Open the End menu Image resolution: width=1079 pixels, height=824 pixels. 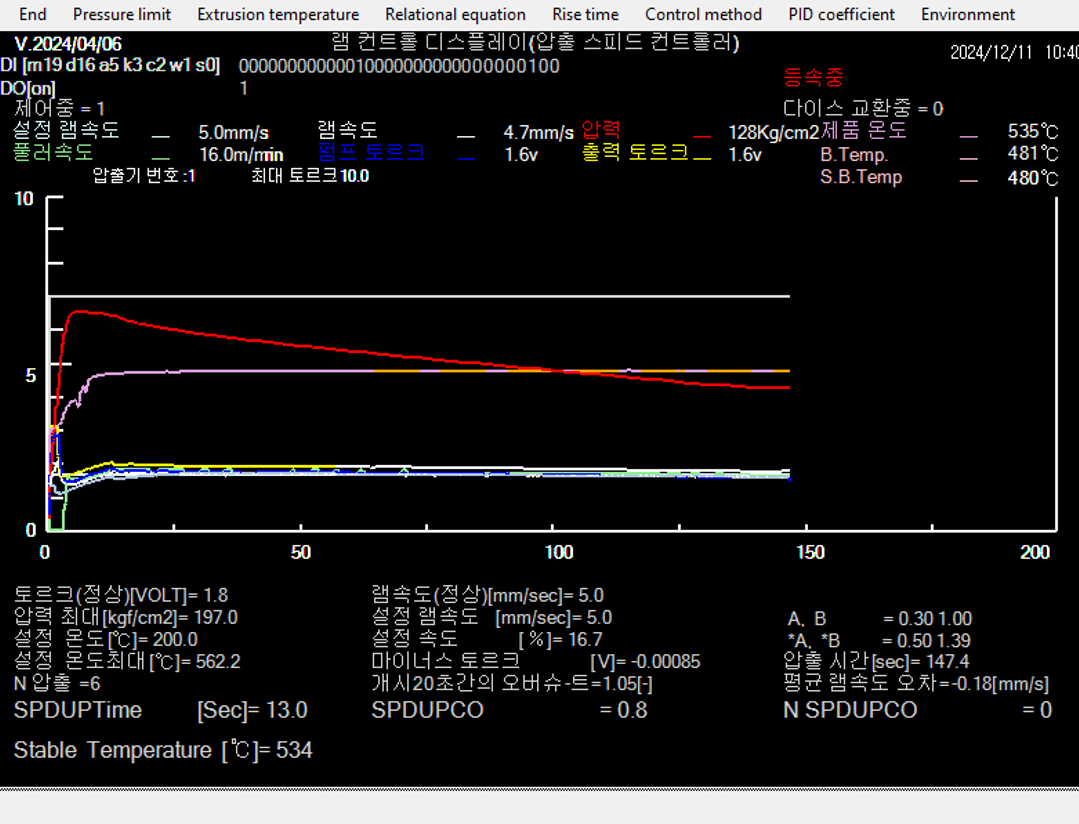tap(33, 14)
